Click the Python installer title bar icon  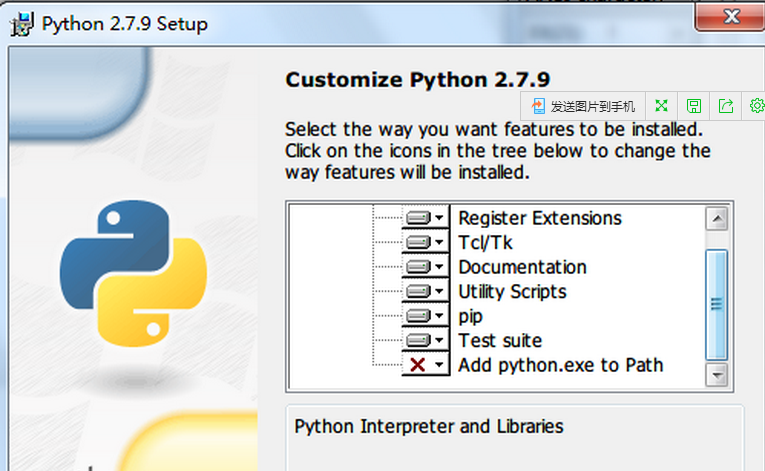21,24
